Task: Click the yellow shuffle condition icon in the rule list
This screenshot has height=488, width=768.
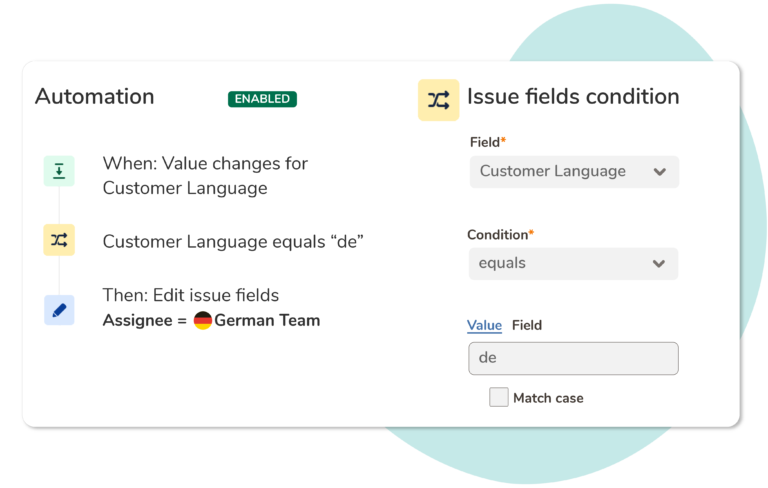Action: 59,241
